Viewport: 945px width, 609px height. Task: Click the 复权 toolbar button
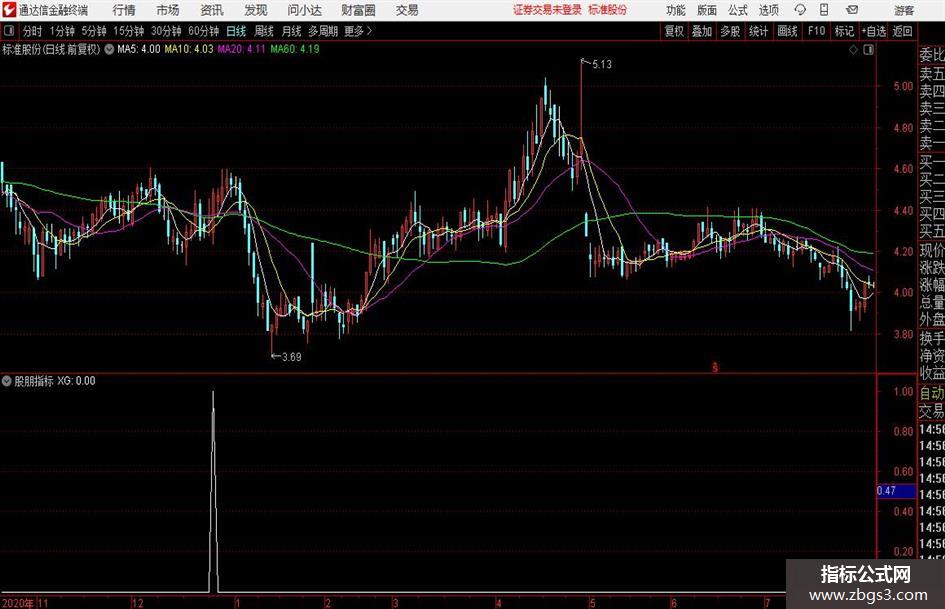pyautogui.click(x=674, y=31)
